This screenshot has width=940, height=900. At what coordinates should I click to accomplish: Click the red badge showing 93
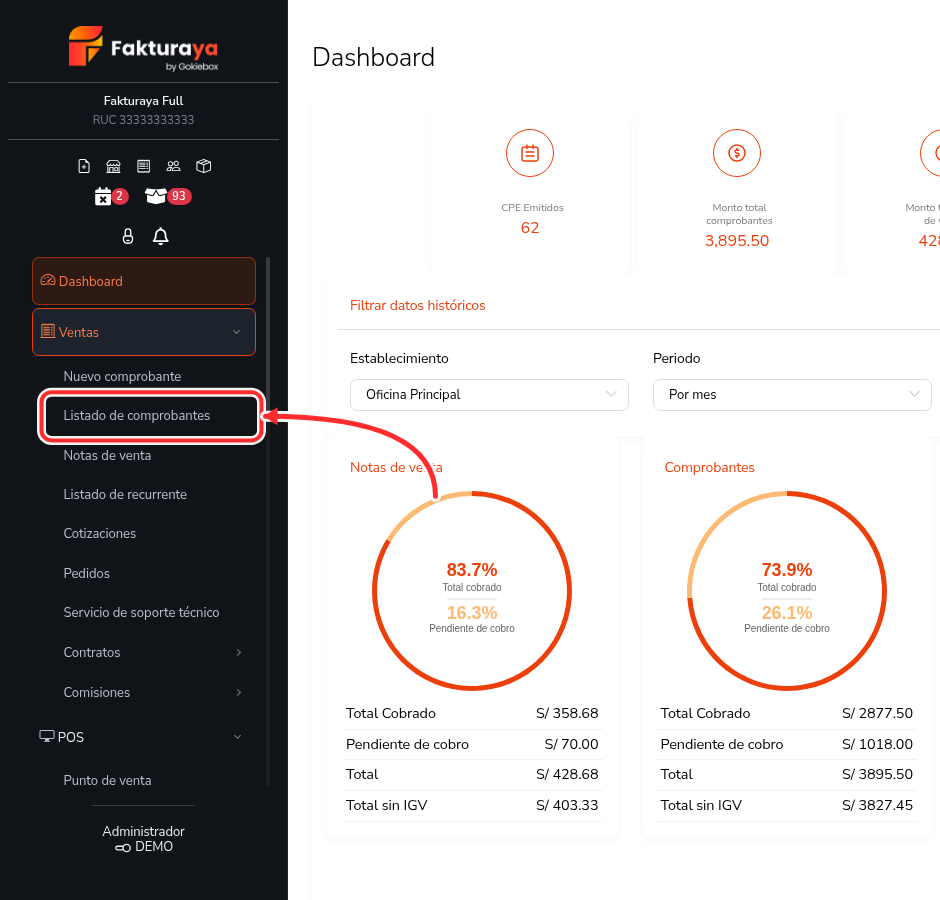click(179, 196)
